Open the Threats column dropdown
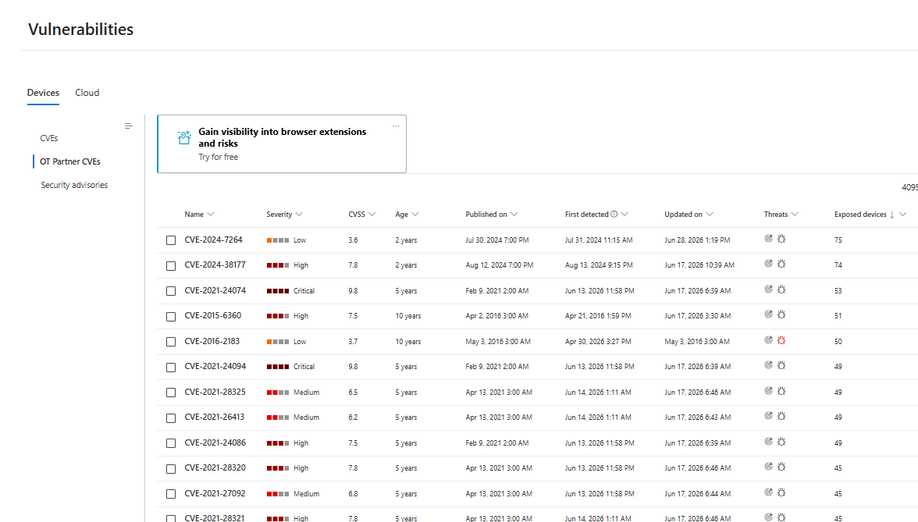The height and width of the screenshot is (522, 918). click(794, 214)
